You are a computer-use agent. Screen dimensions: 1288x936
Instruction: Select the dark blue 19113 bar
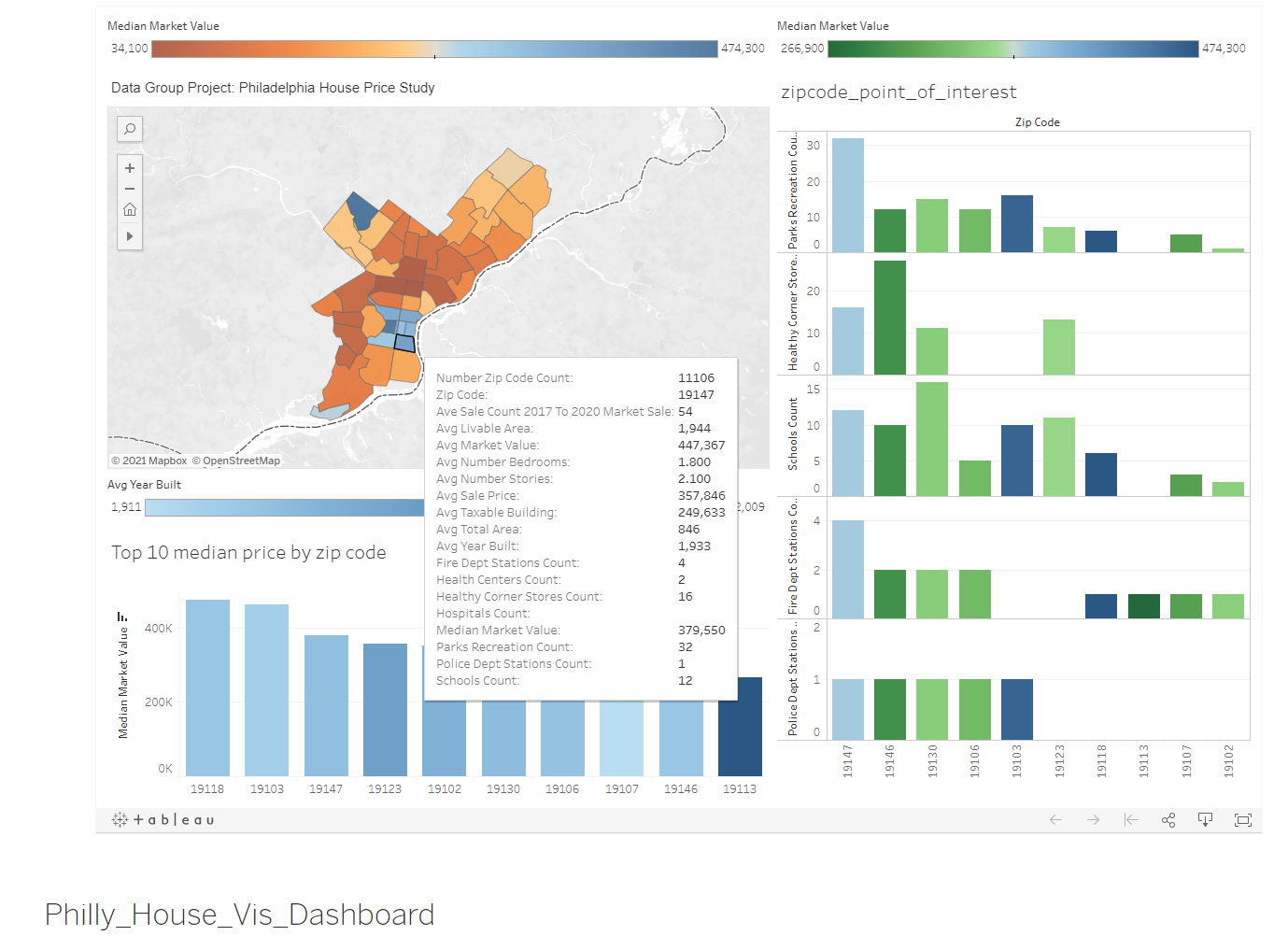click(740, 727)
